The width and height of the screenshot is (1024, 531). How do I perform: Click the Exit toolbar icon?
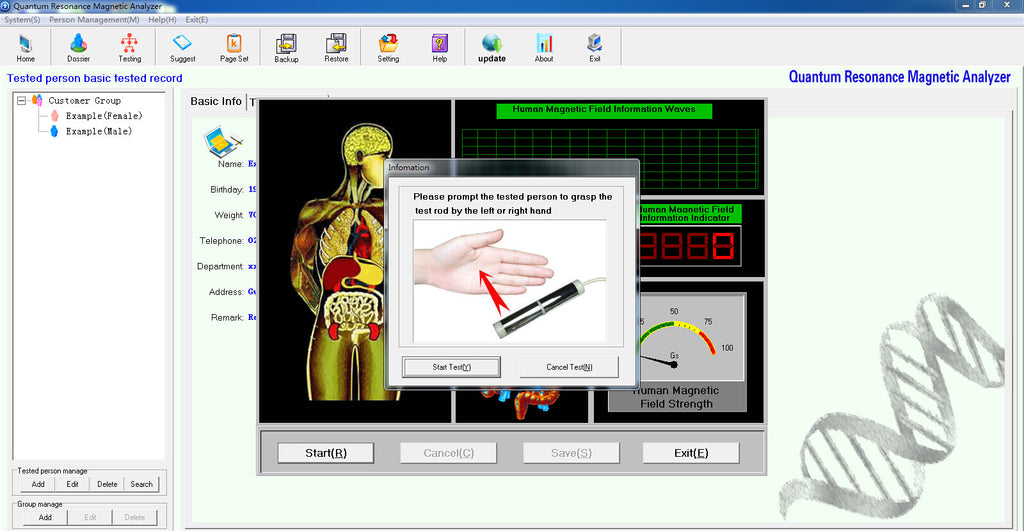(594, 43)
